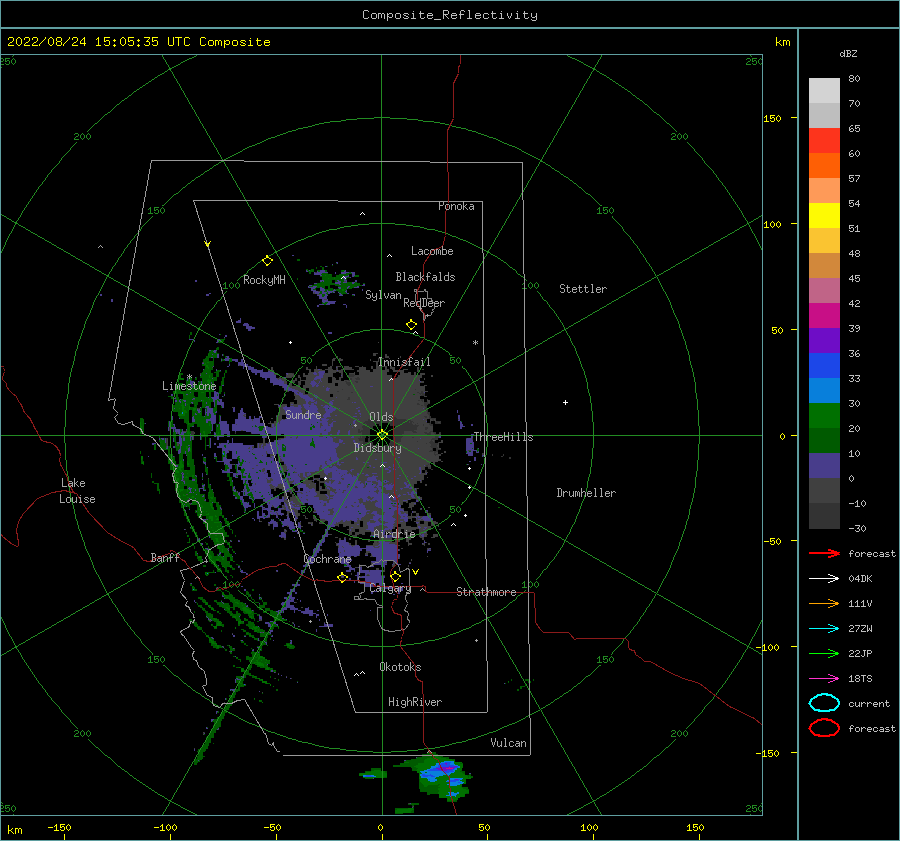
Task: Click the yellow diamond marker near Cochrane
Action: [343, 578]
